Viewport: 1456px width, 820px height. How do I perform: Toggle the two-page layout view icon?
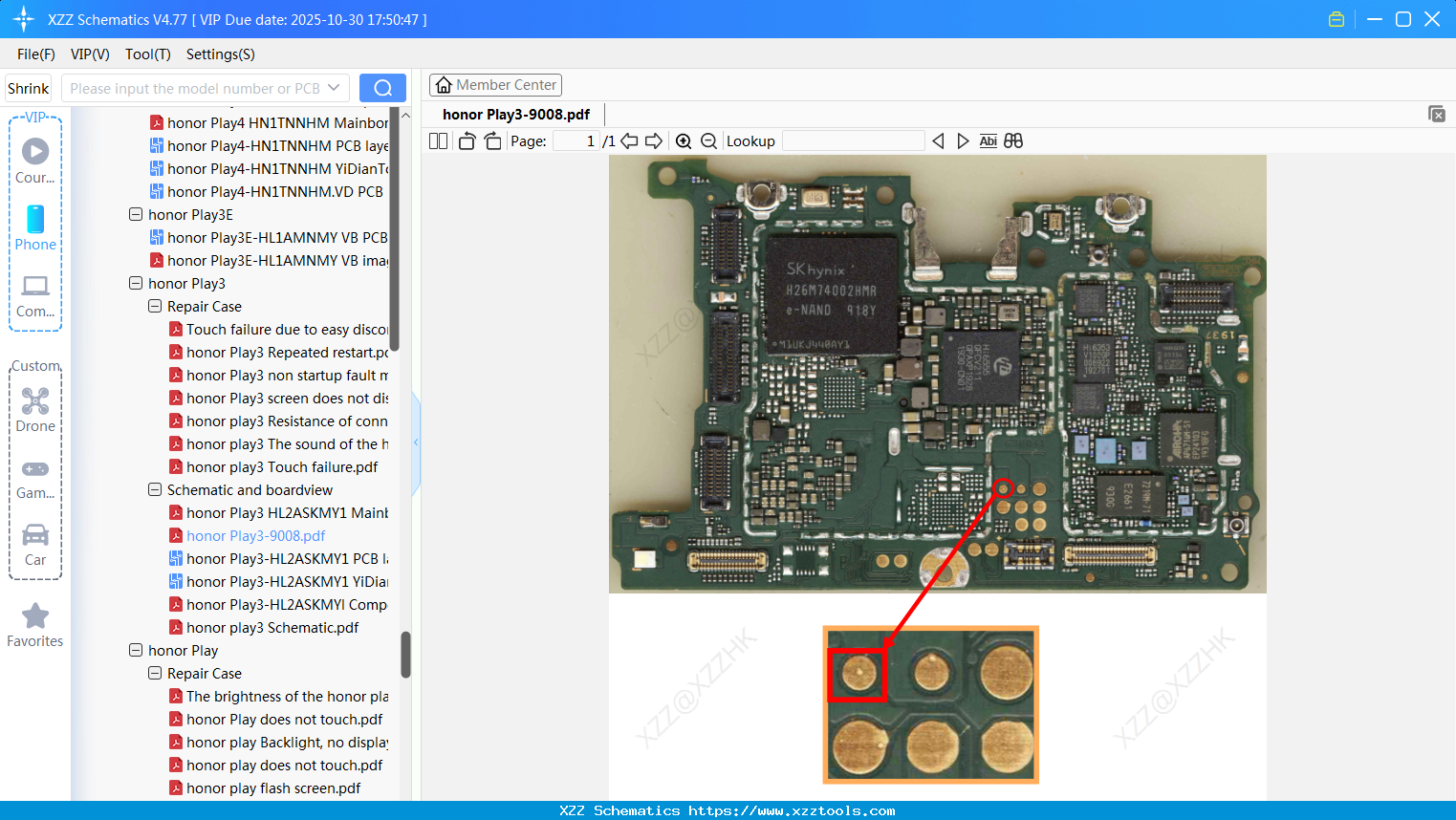[x=439, y=141]
